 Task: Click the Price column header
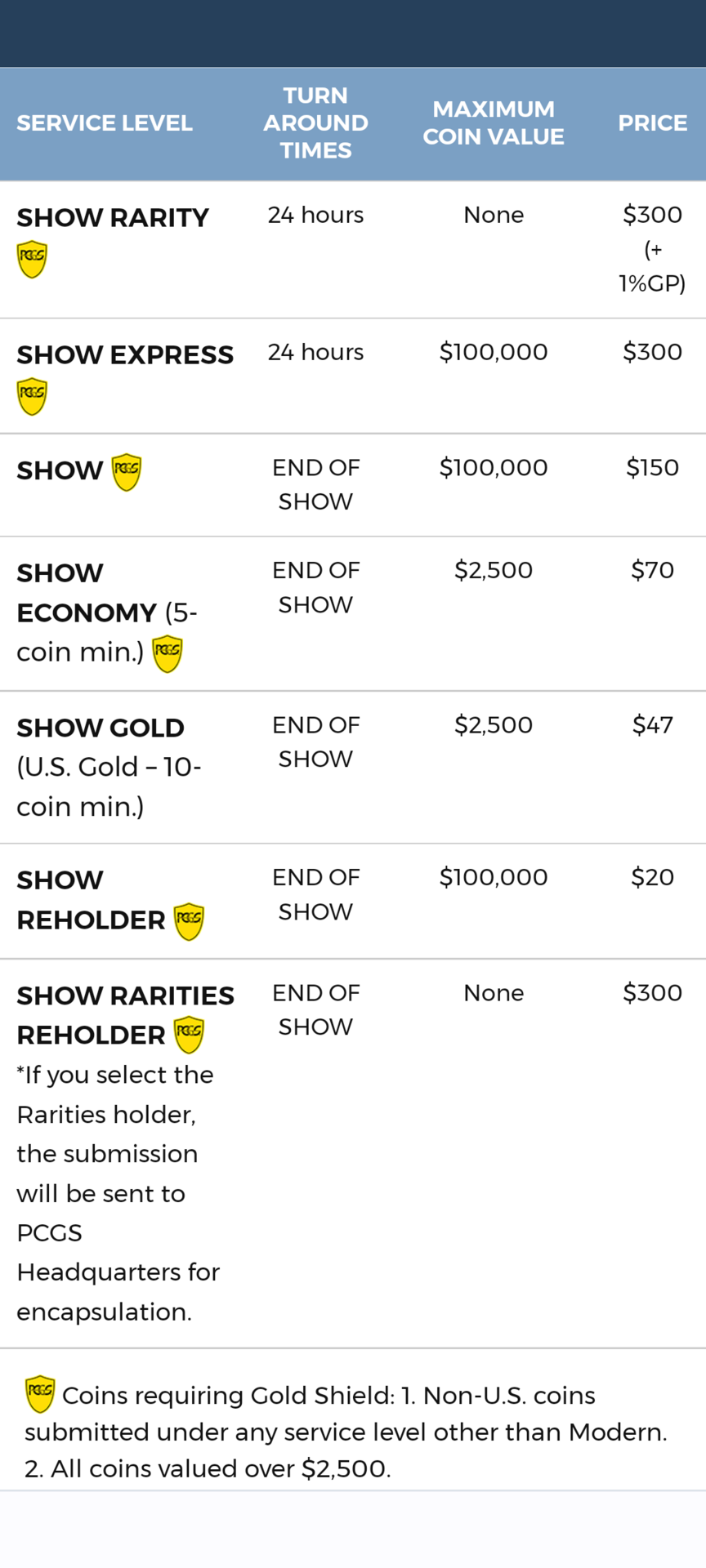(652, 123)
